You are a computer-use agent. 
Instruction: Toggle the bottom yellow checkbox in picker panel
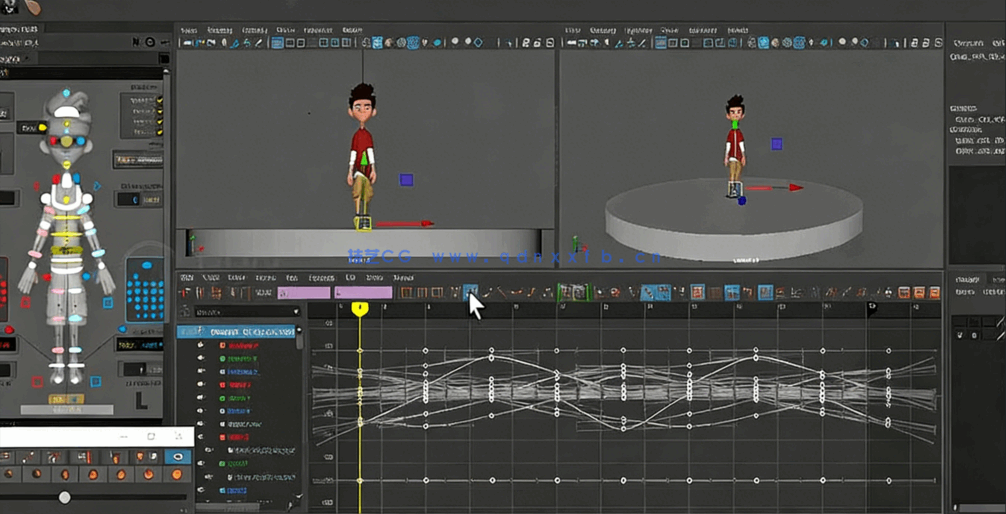pyautogui.click(x=159, y=132)
